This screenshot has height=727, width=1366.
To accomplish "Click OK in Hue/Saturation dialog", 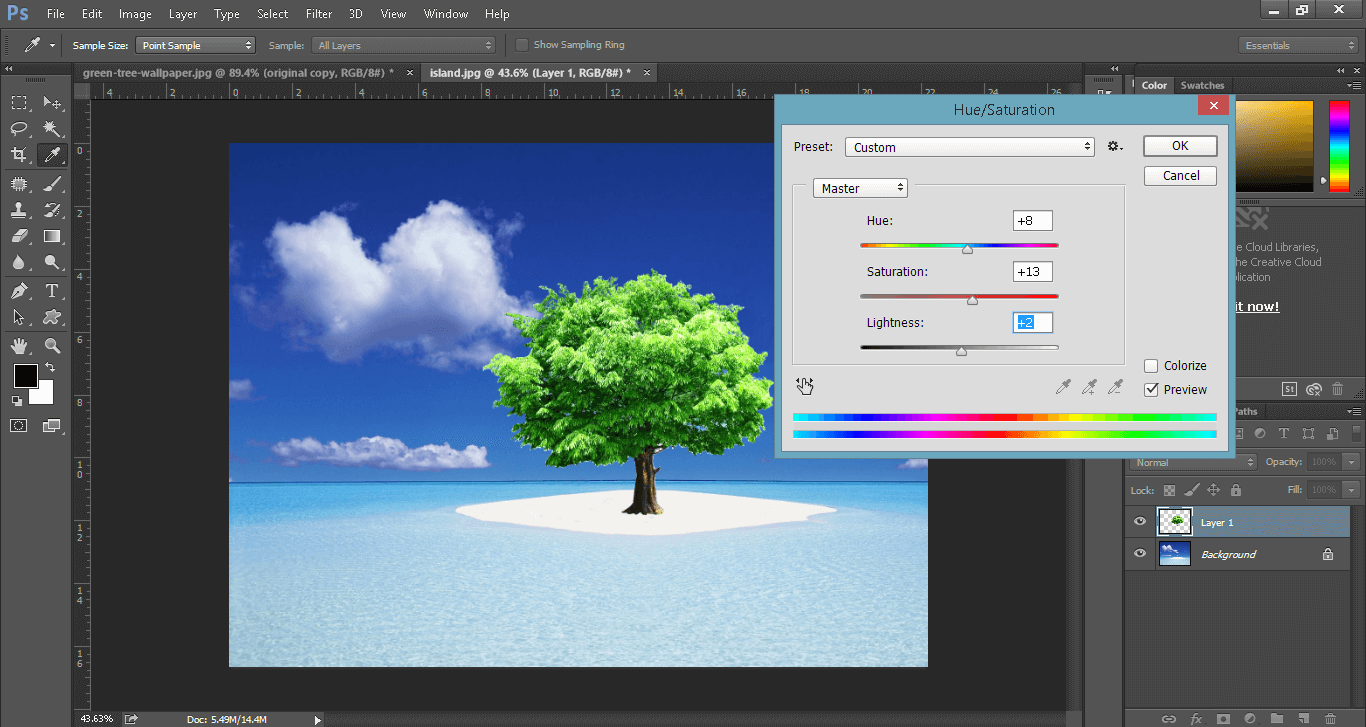I will 1180,146.
